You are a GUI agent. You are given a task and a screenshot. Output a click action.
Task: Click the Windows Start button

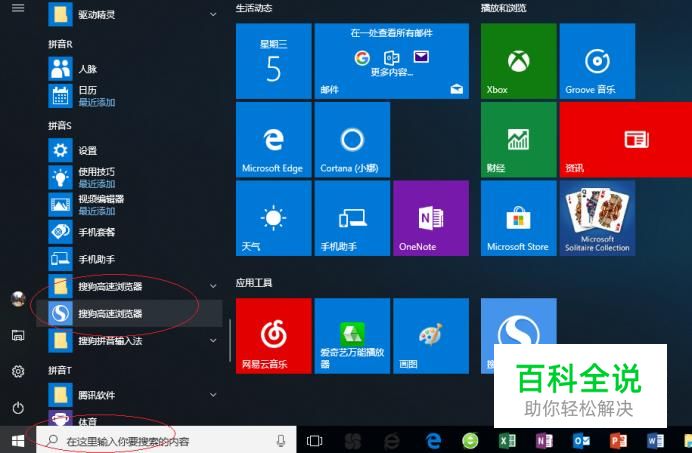point(18,440)
